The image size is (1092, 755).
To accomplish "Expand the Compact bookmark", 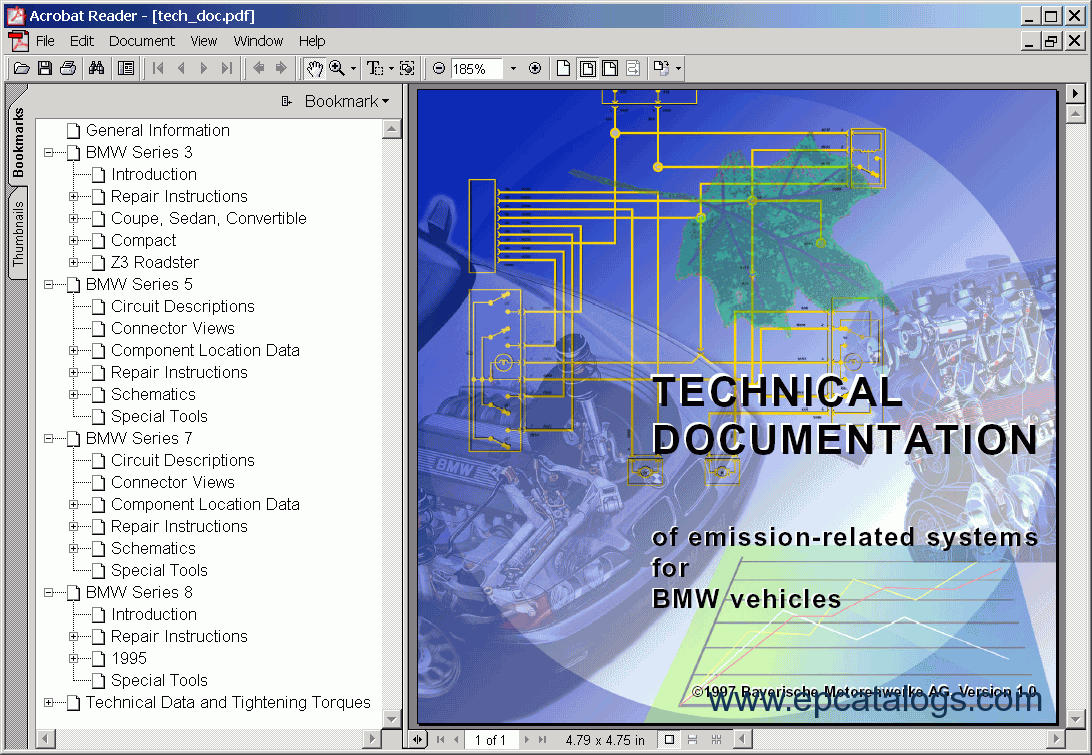I will (74, 241).
